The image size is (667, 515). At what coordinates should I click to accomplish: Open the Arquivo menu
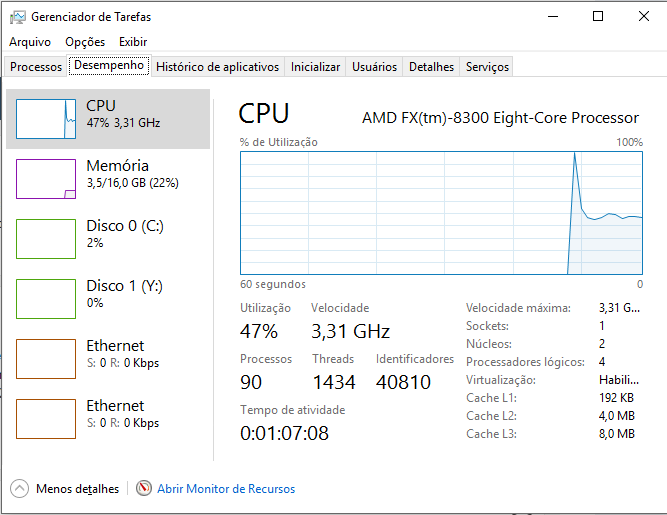(x=30, y=42)
